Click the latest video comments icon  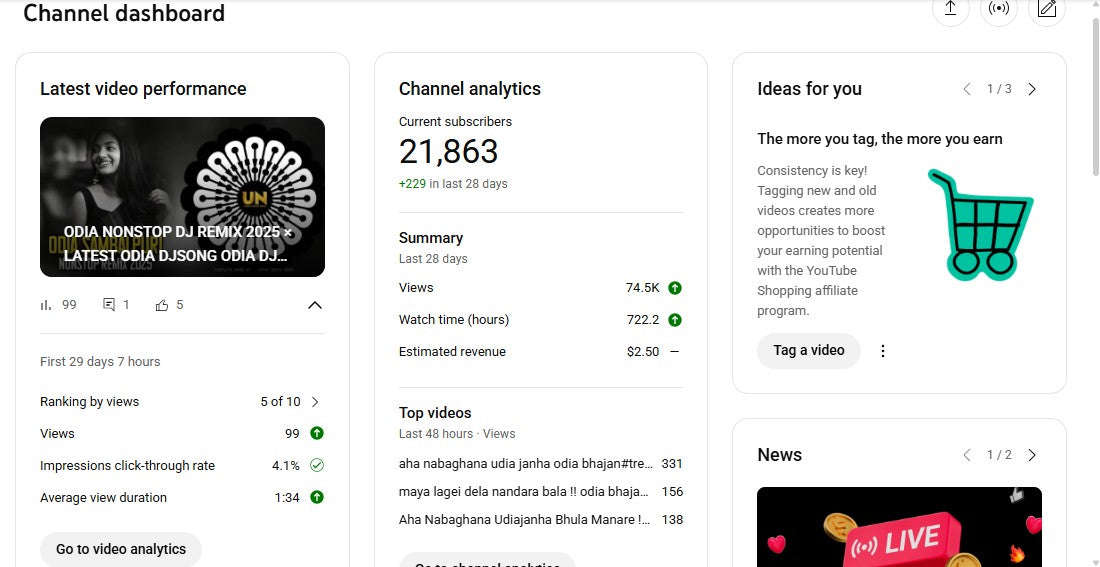(109, 305)
